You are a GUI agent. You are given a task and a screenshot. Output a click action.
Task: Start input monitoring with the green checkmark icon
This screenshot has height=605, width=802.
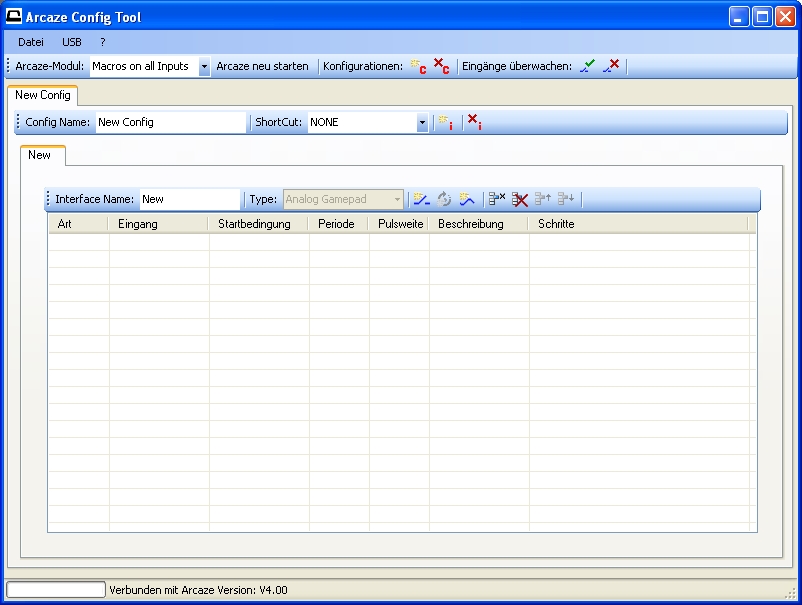click(x=587, y=66)
